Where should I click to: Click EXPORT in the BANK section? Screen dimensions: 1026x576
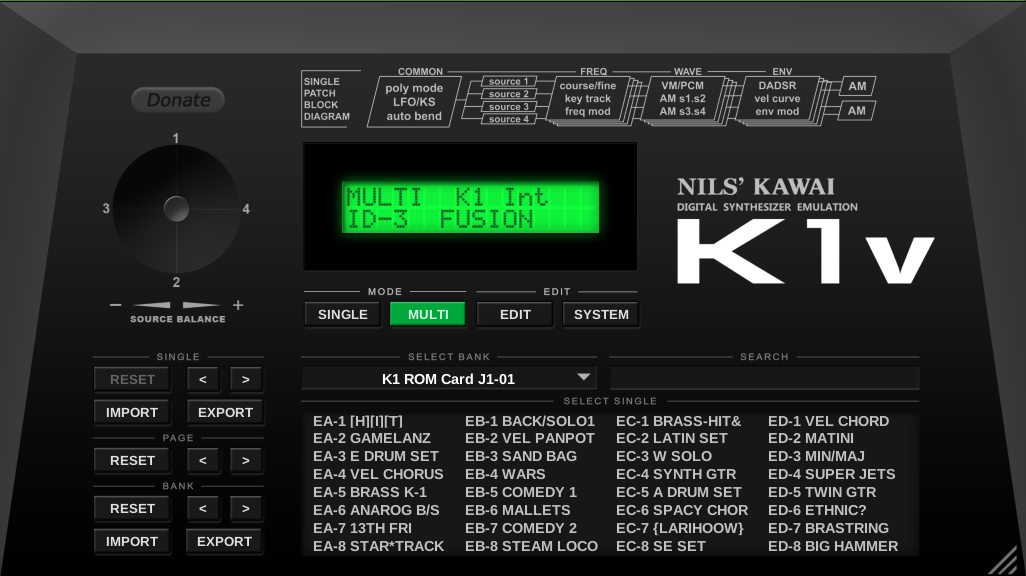pos(224,541)
